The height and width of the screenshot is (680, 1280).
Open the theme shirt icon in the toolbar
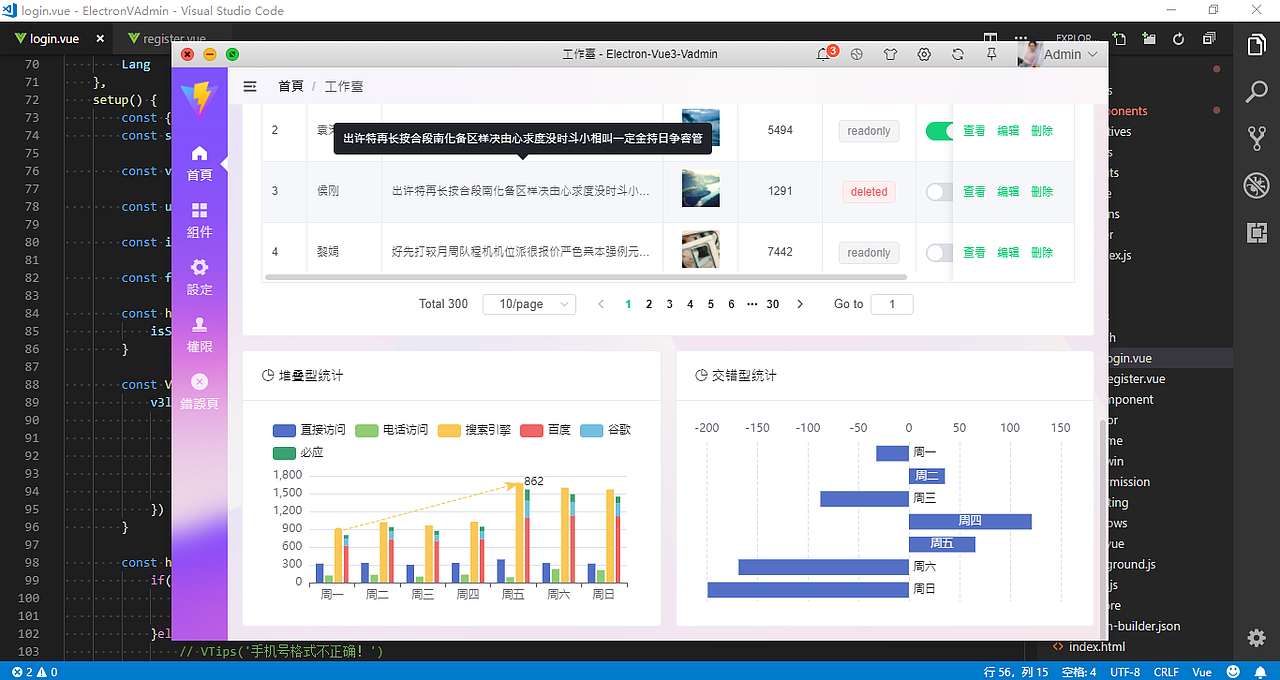point(890,54)
